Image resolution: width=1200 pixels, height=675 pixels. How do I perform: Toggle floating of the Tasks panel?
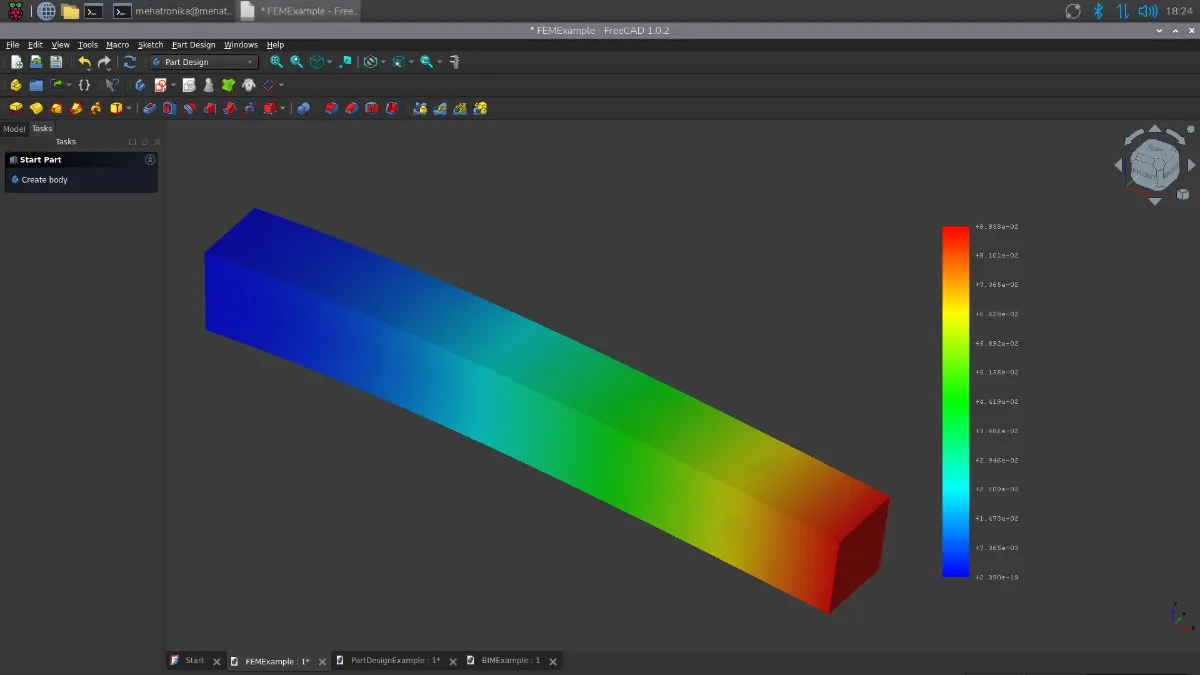145,142
